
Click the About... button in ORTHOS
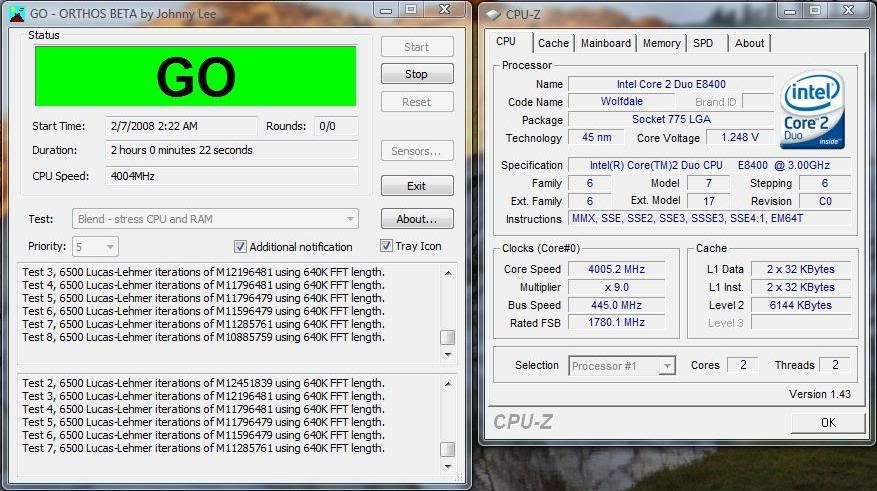click(416, 219)
